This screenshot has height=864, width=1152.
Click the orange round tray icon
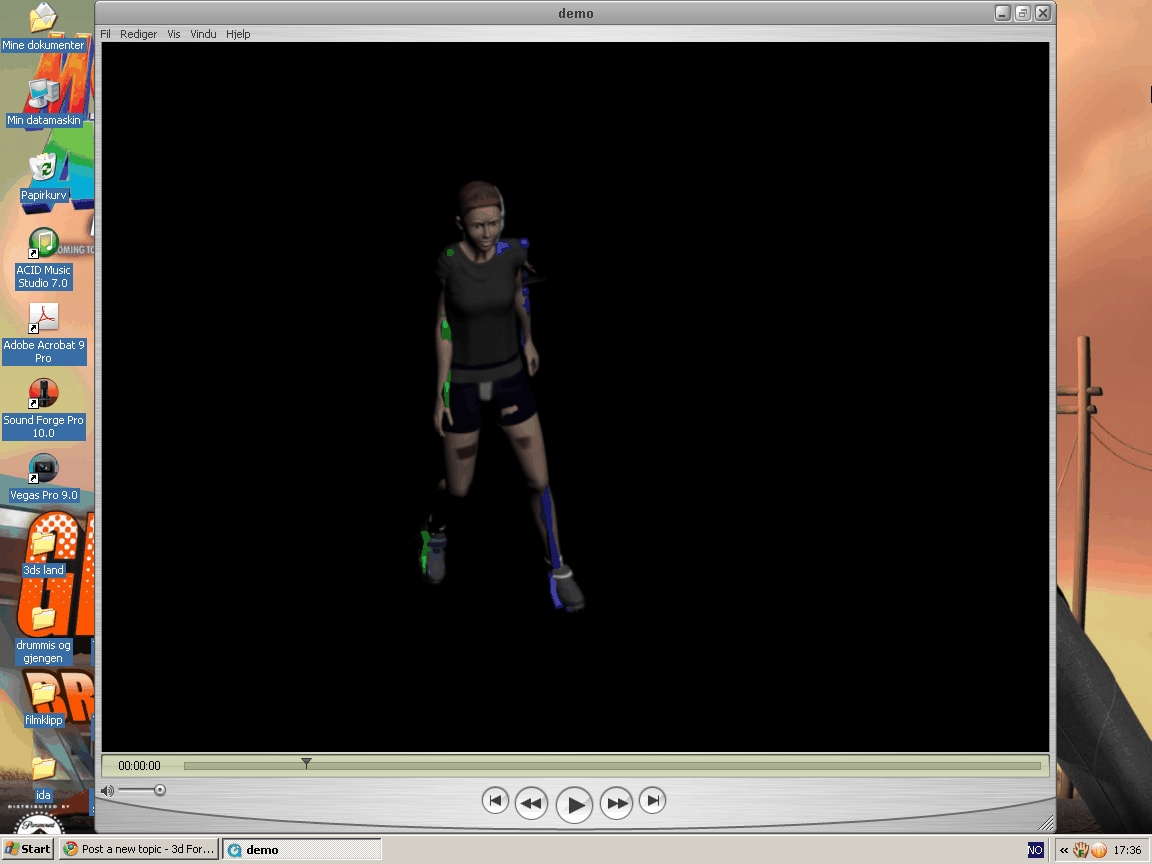pyautogui.click(x=1098, y=850)
